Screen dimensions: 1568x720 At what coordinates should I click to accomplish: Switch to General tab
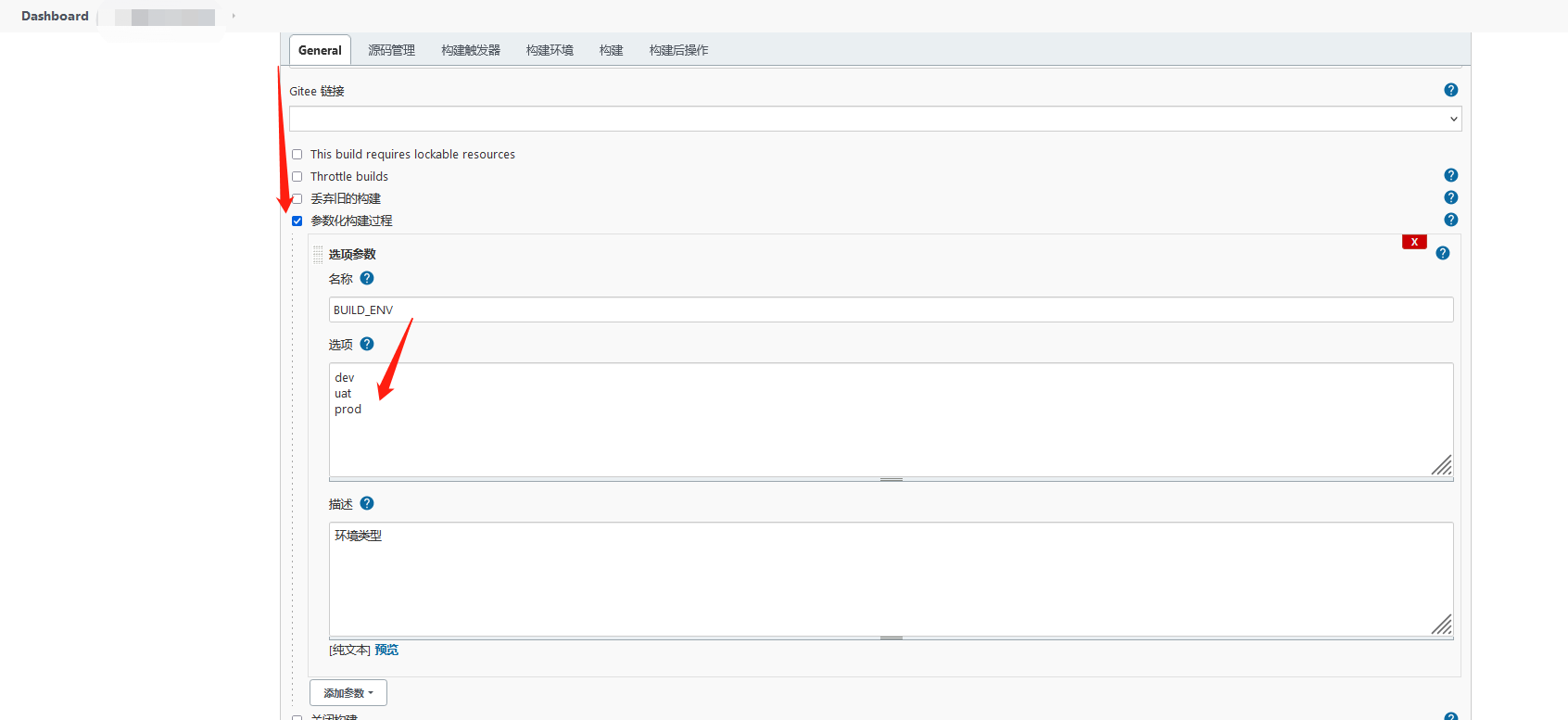(x=320, y=50)
